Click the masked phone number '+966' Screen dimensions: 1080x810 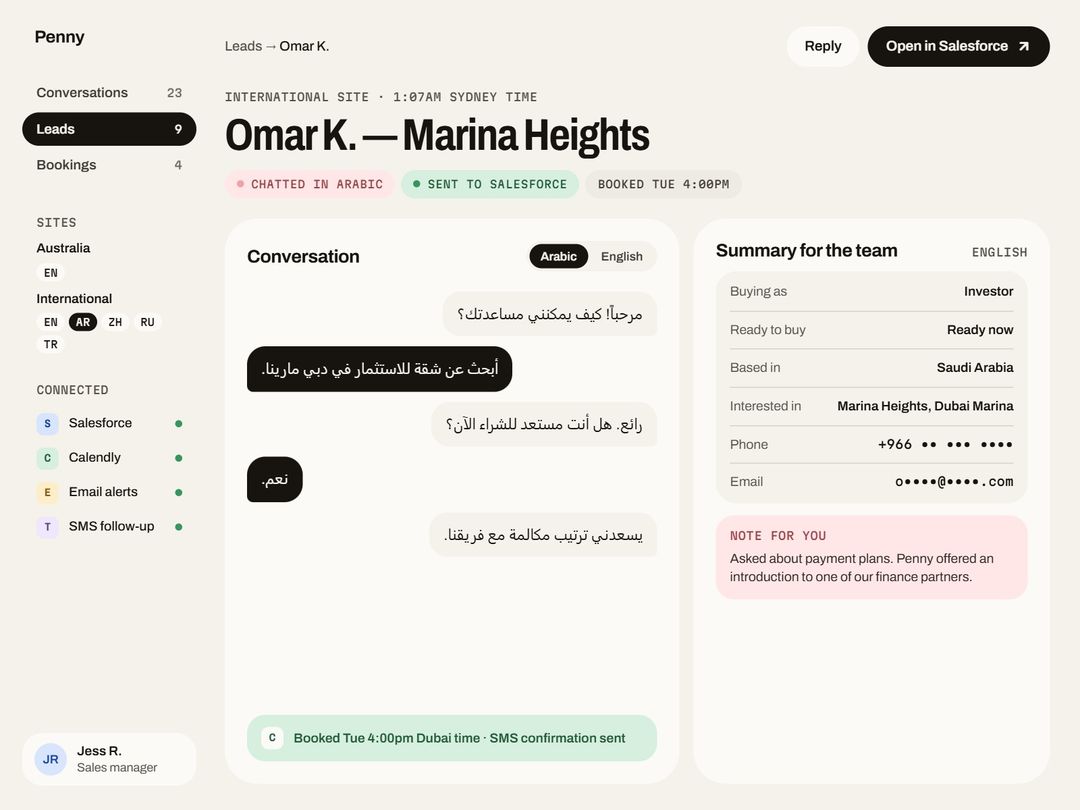point(945,444)
